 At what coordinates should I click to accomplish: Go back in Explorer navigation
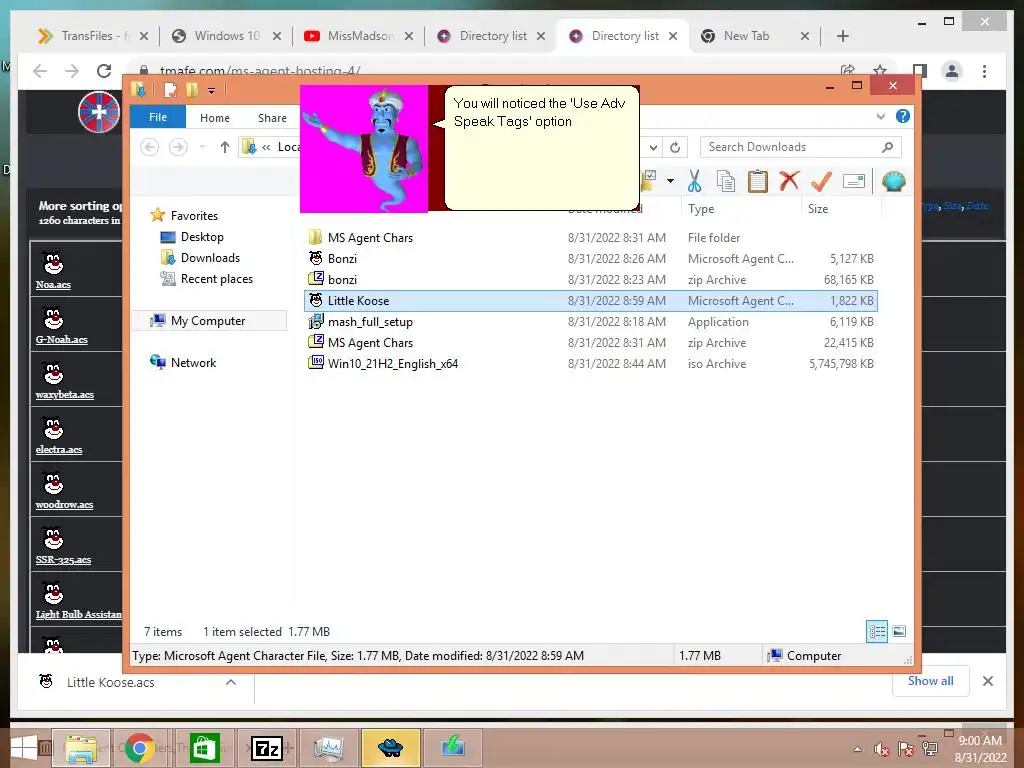(x=150, y=147)
